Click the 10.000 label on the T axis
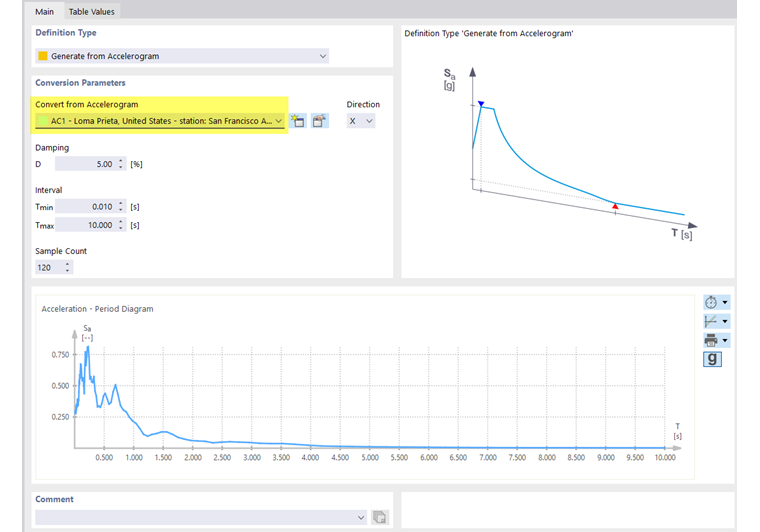 coord(665,457)
